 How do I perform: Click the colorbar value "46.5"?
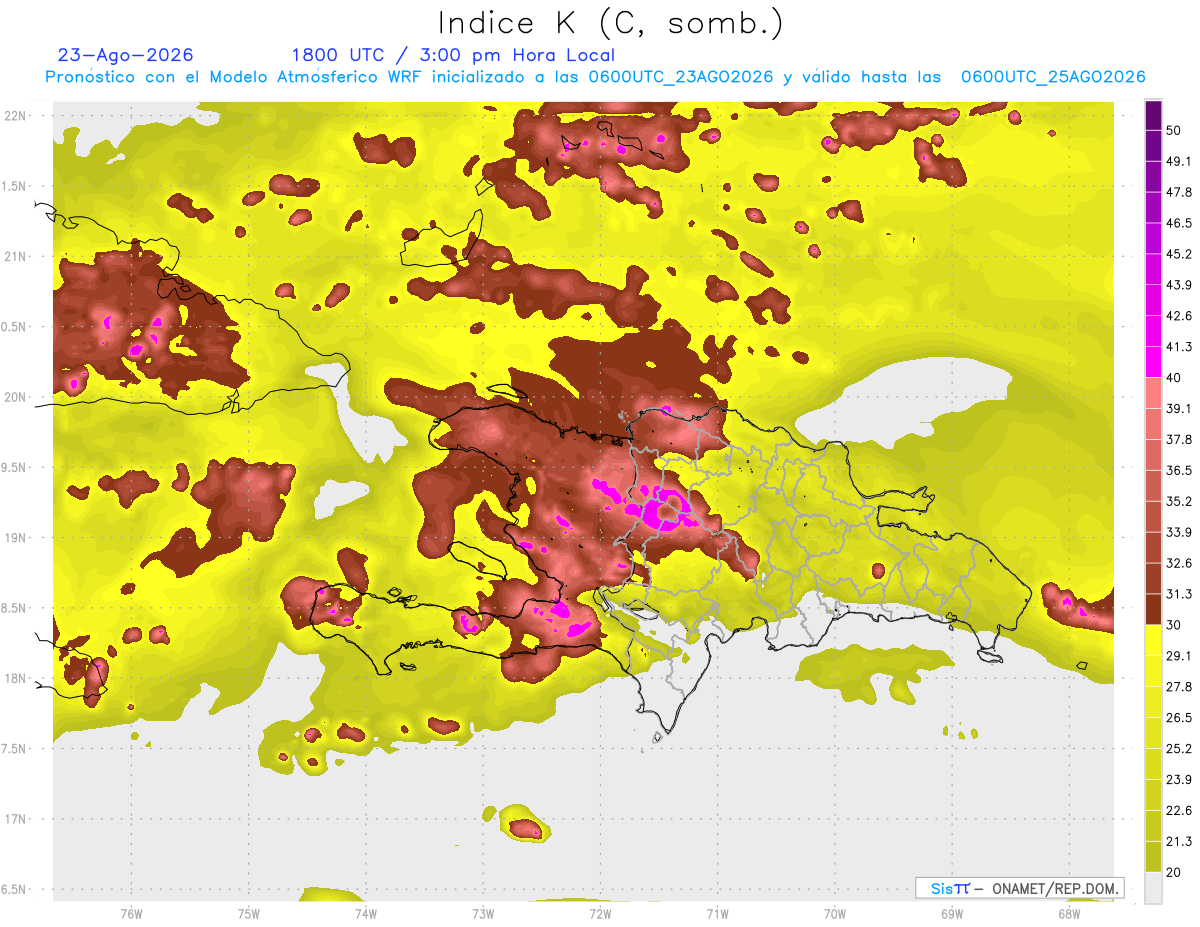click(1179, 223)
